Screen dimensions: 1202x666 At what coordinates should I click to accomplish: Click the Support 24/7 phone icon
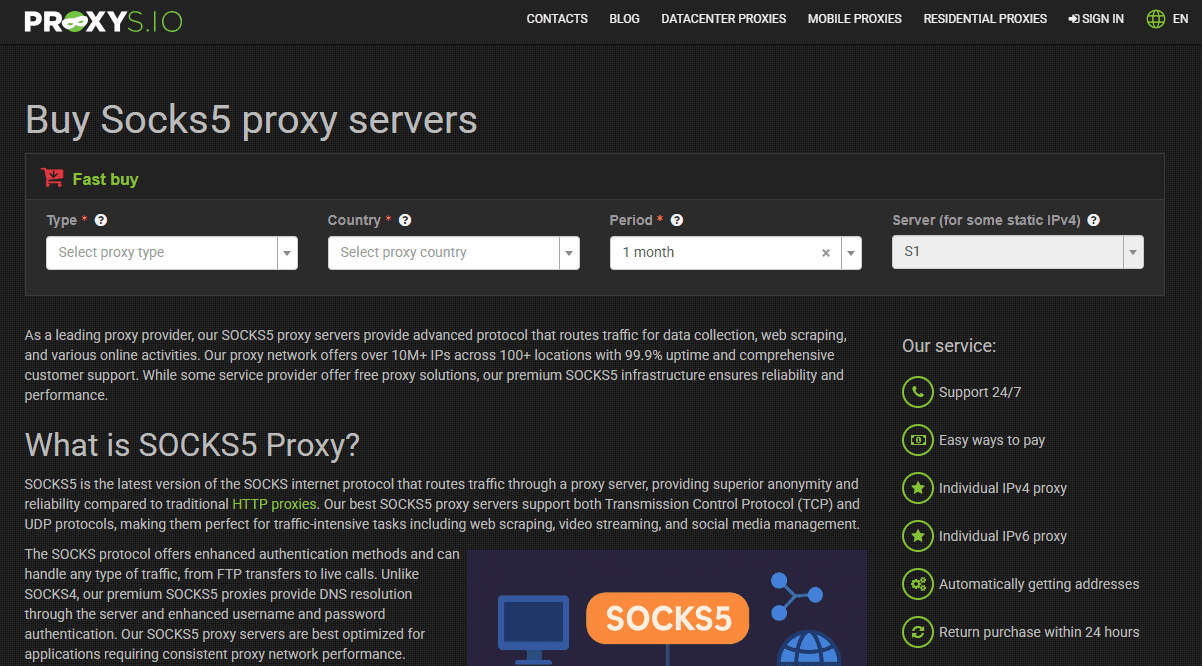(x=917, y=392)
